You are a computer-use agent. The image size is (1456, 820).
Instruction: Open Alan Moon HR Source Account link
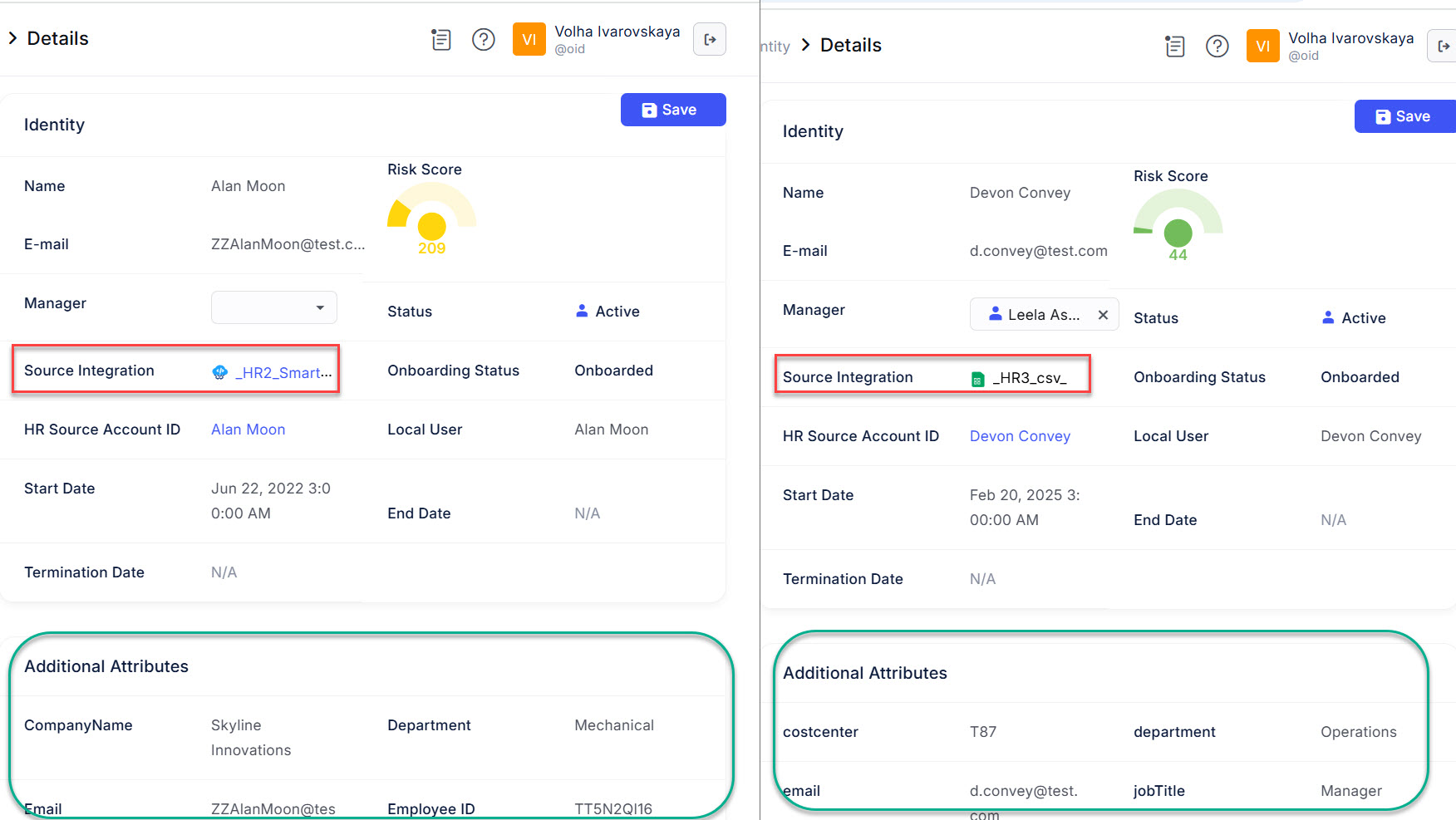248,430
